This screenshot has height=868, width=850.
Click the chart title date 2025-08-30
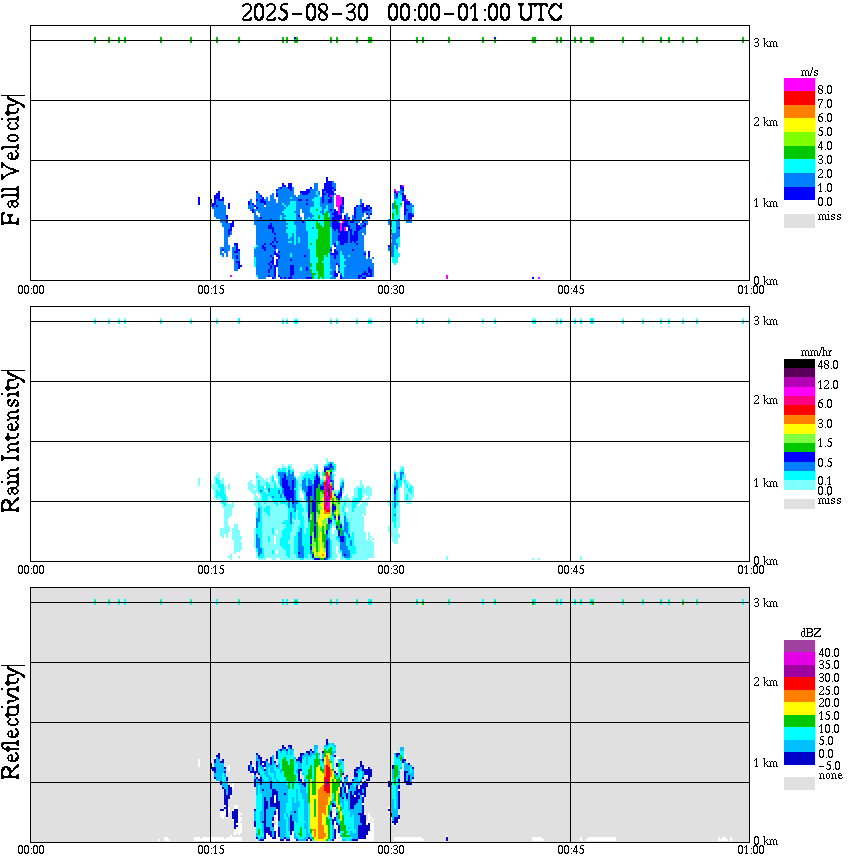305,12
